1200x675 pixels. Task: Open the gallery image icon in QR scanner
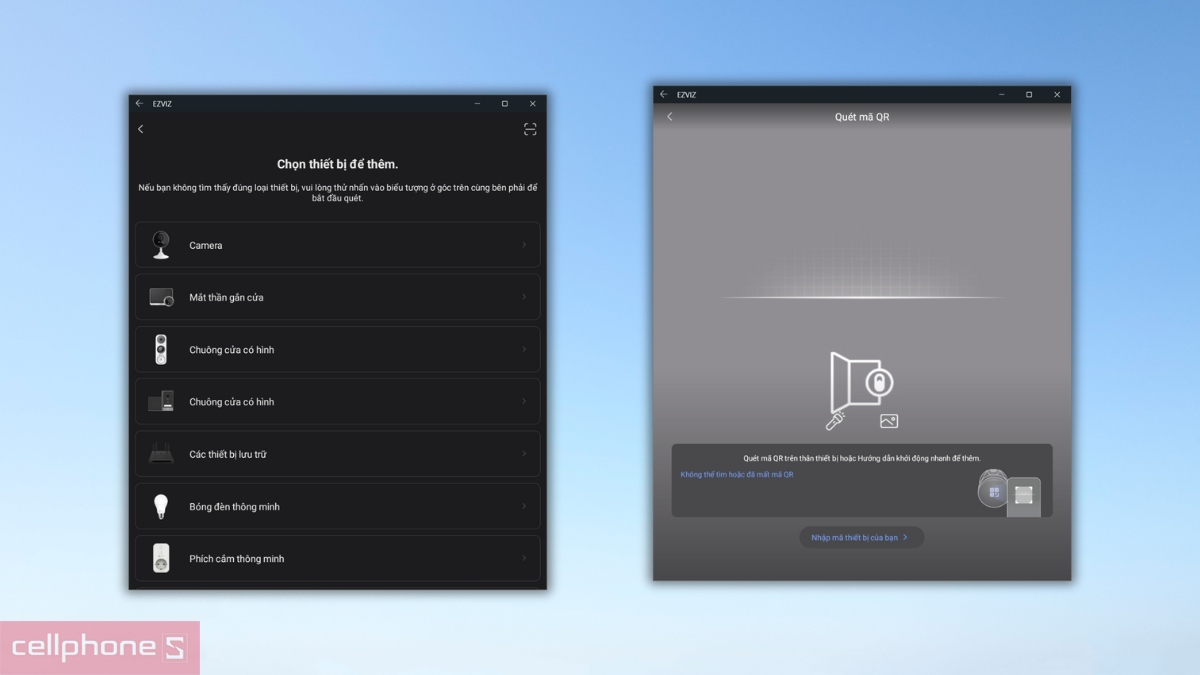(x=889, y=422)
